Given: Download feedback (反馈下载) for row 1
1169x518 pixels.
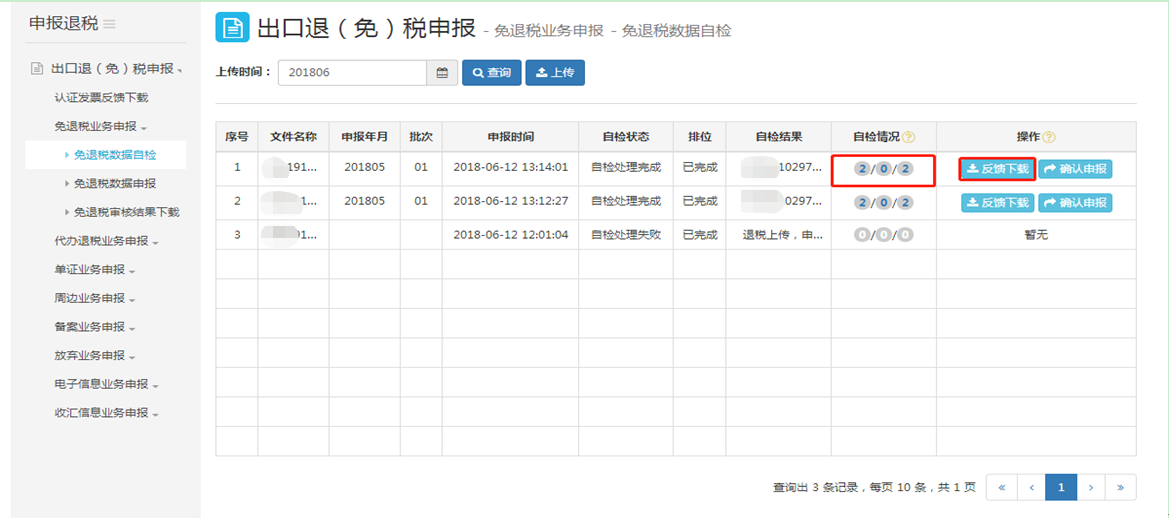Looking at the screenshot, I should coord(997,169).
